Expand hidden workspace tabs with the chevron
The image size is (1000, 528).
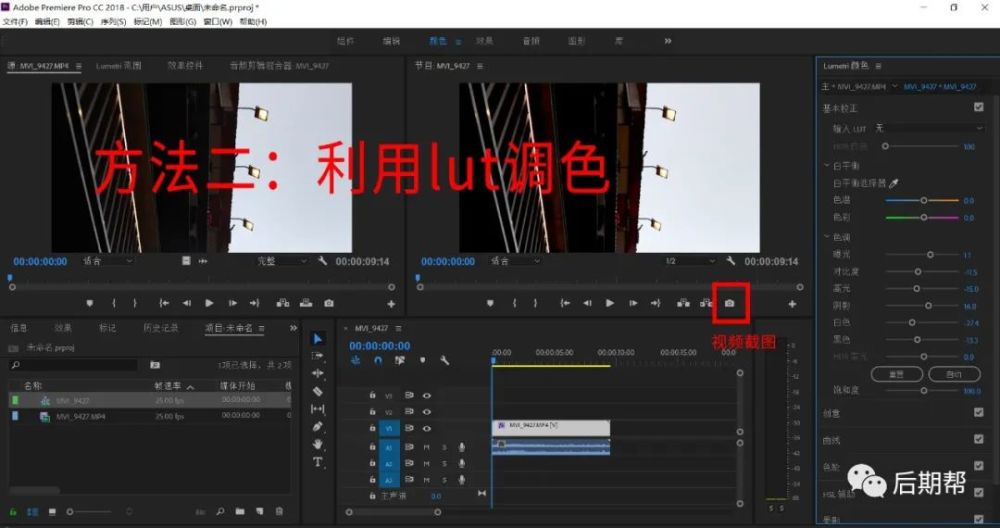click(x=668, y=41)
